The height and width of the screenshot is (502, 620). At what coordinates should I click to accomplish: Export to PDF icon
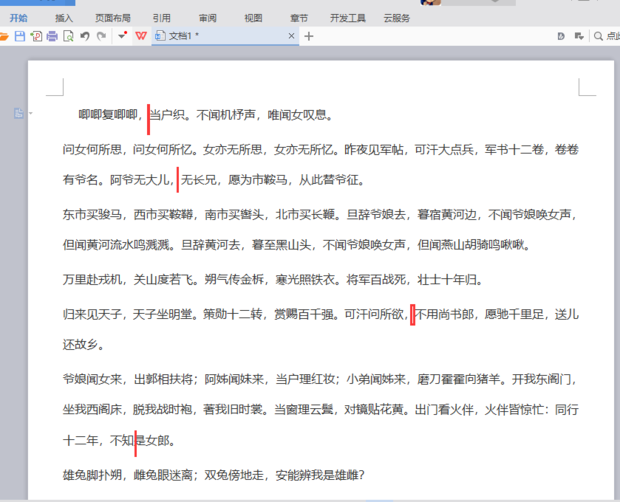tap(36, 36)
